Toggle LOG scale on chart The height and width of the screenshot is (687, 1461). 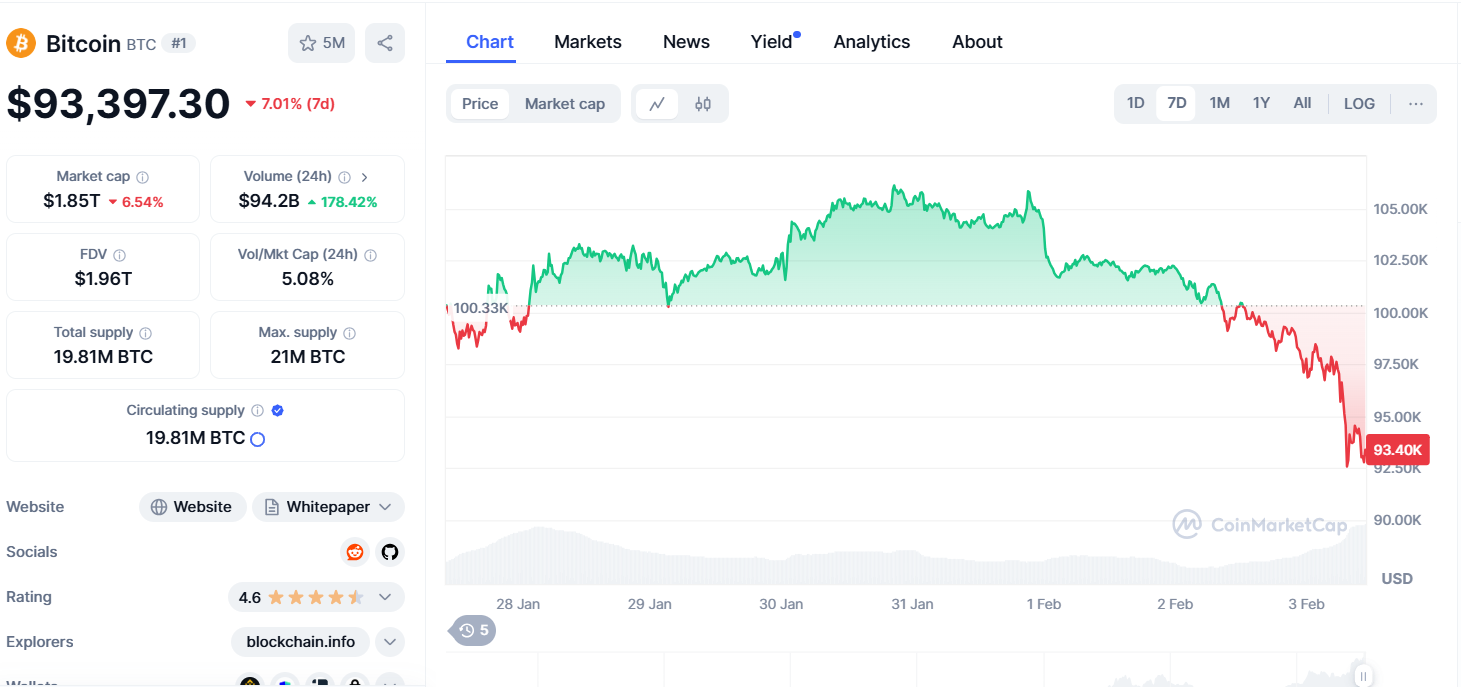[1359, 104]
